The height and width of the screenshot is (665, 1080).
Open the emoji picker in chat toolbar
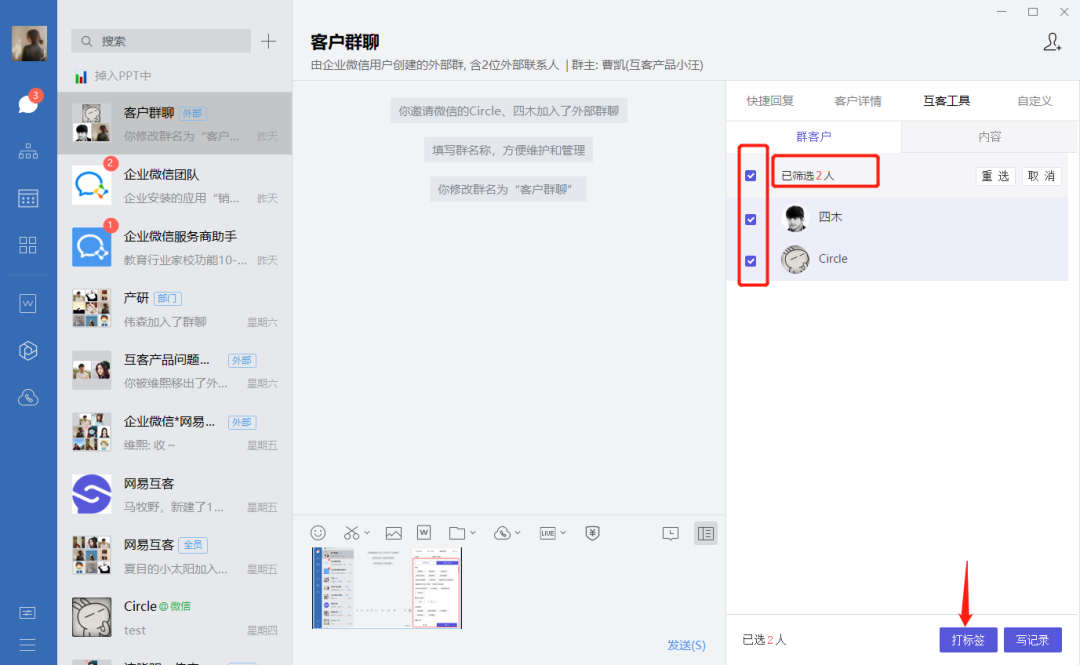coord(318,533)
